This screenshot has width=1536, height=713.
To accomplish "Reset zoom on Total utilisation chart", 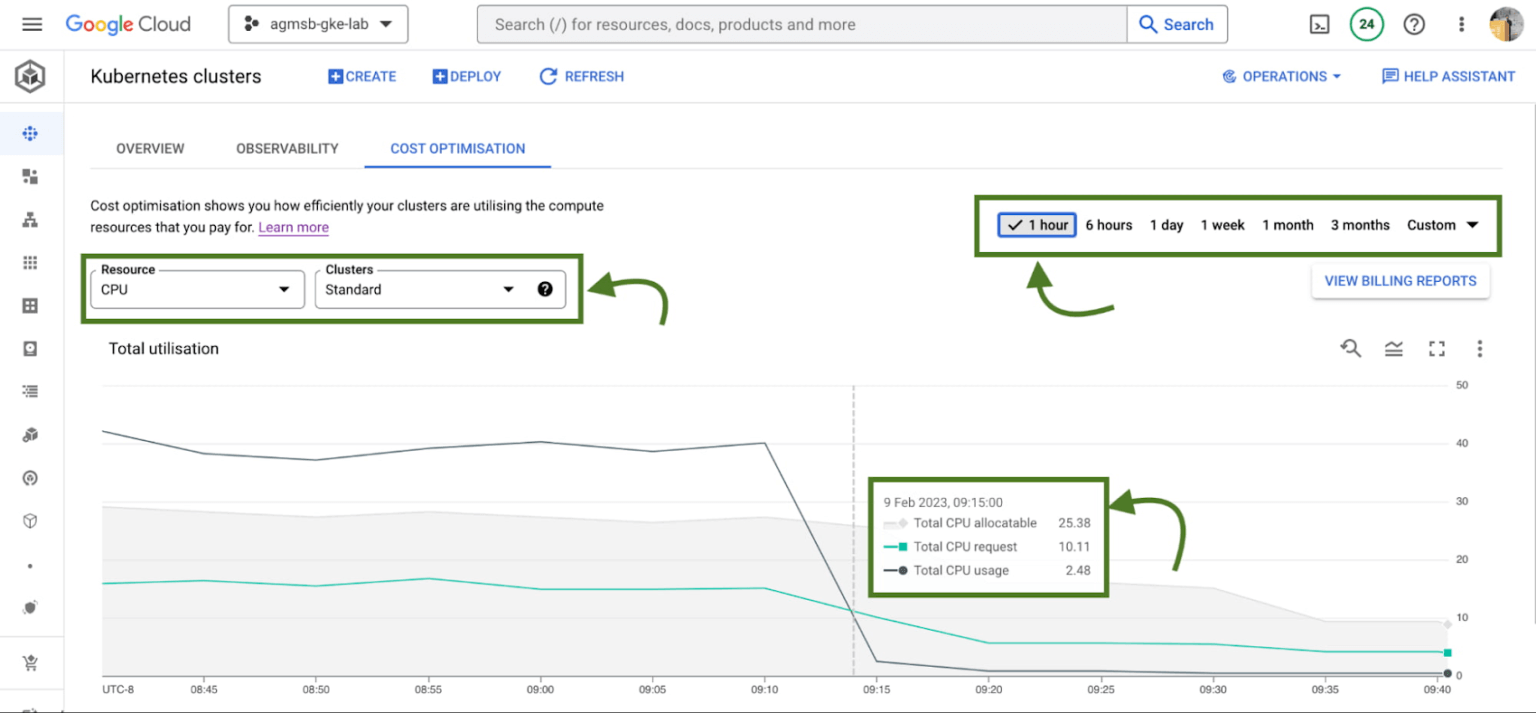I will click(1351, 348).
